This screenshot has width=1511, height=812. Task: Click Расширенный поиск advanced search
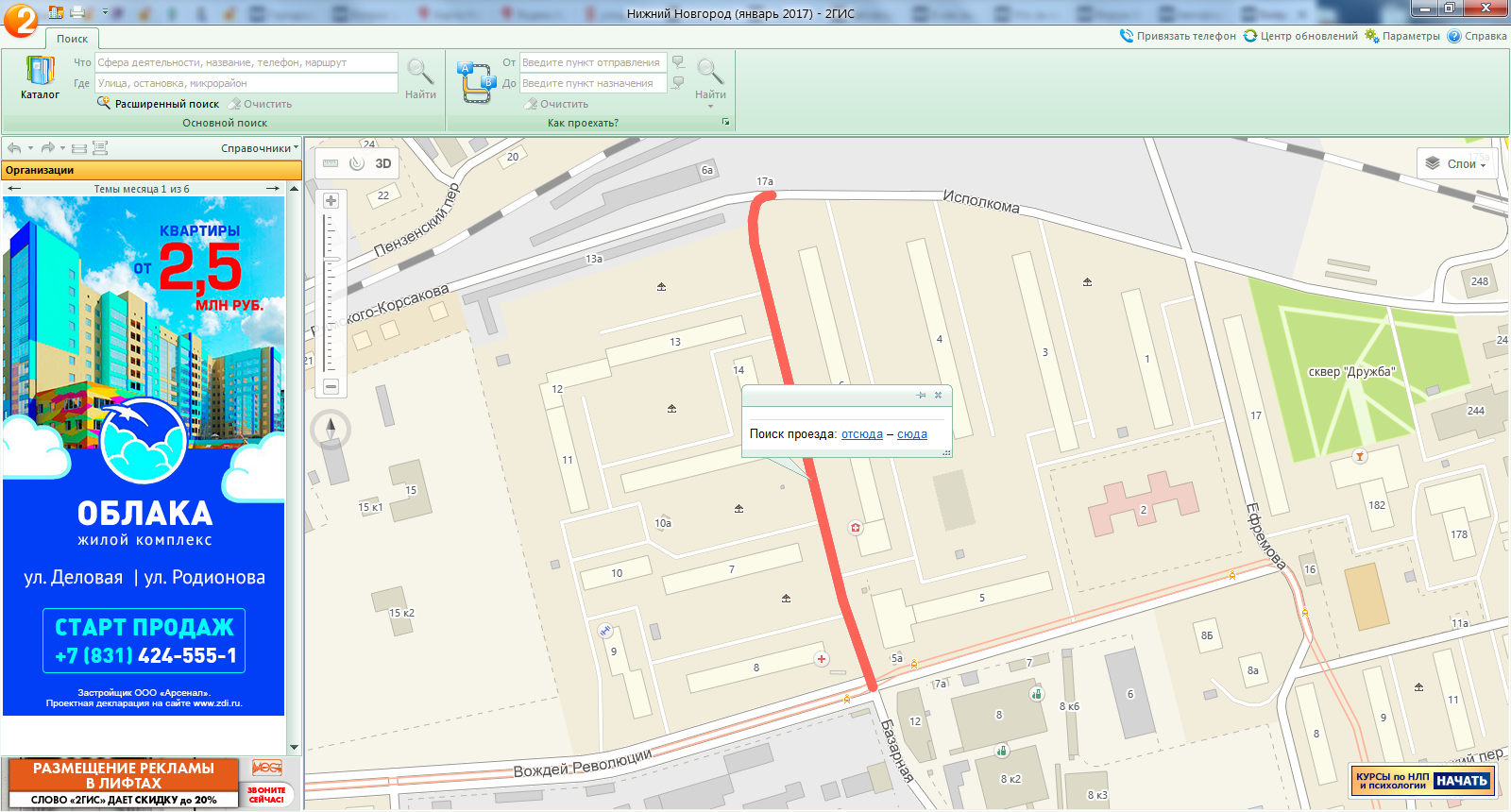(159, 104)
